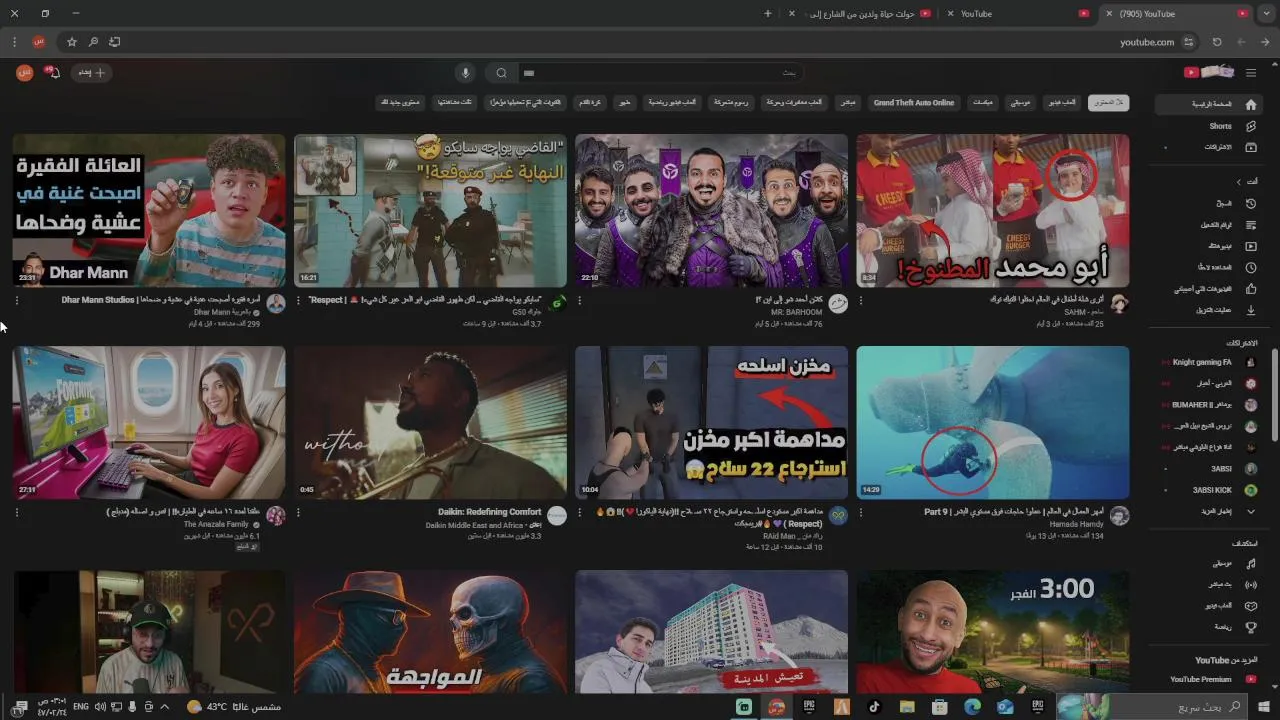Open 3ABSI KICK channel in subscriptions
1280x720 pixels.
[1208, 490]
